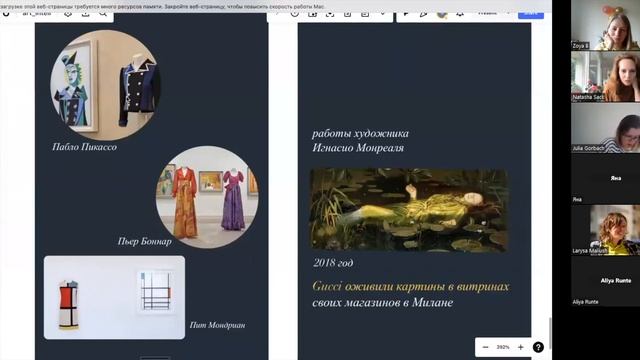The height and width of the screenshot is (360, 640).
Task: Select the Ophelia painting image by Gucci
Action: 409,210
